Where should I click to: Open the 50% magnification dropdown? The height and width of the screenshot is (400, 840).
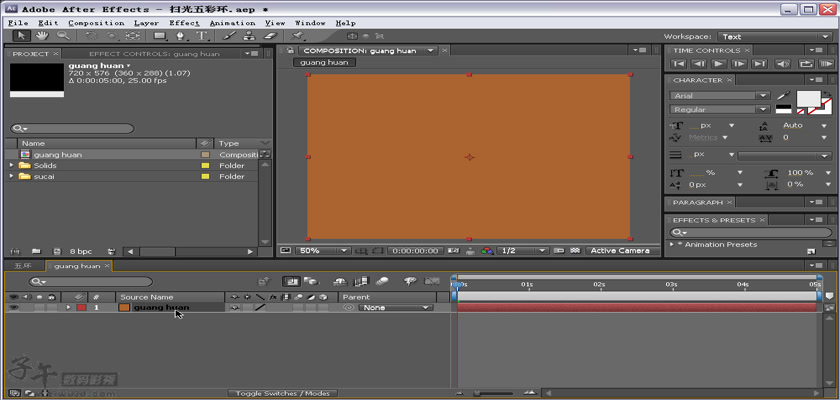(x=323, y=251)
